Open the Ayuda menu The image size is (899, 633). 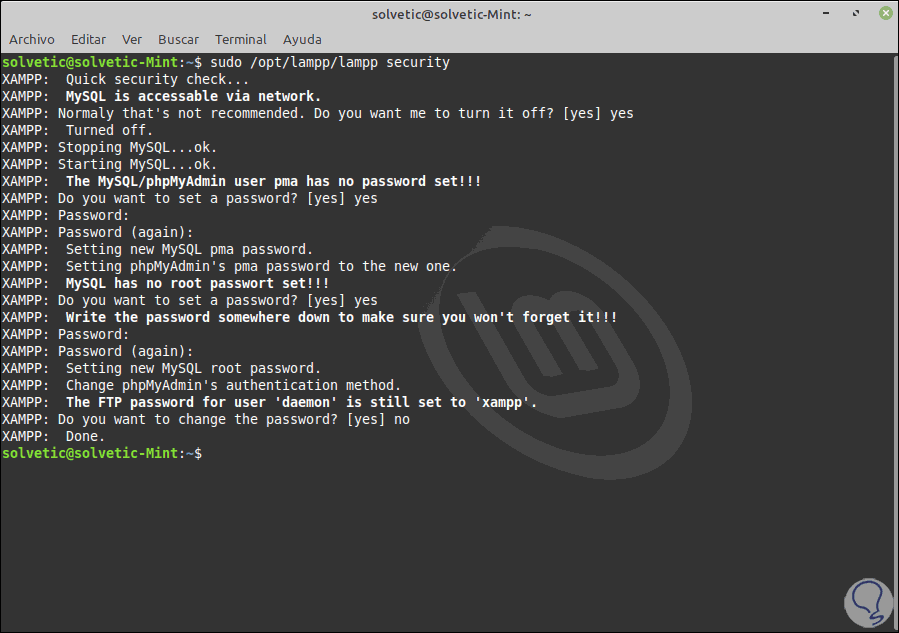pyautogui.click(x=302, y=40)
